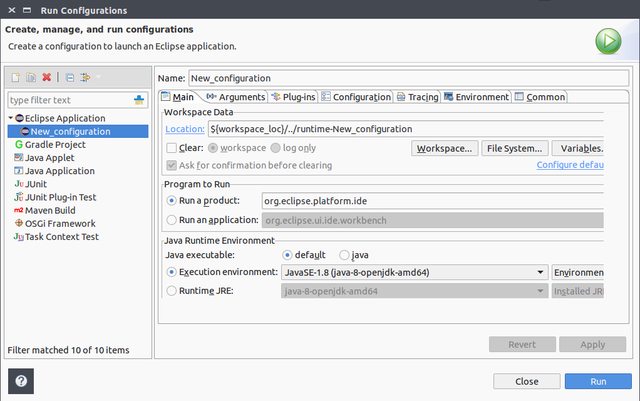The image size is (640, 401).
Task: Select the log only radio option
Action: click(276, 148)
